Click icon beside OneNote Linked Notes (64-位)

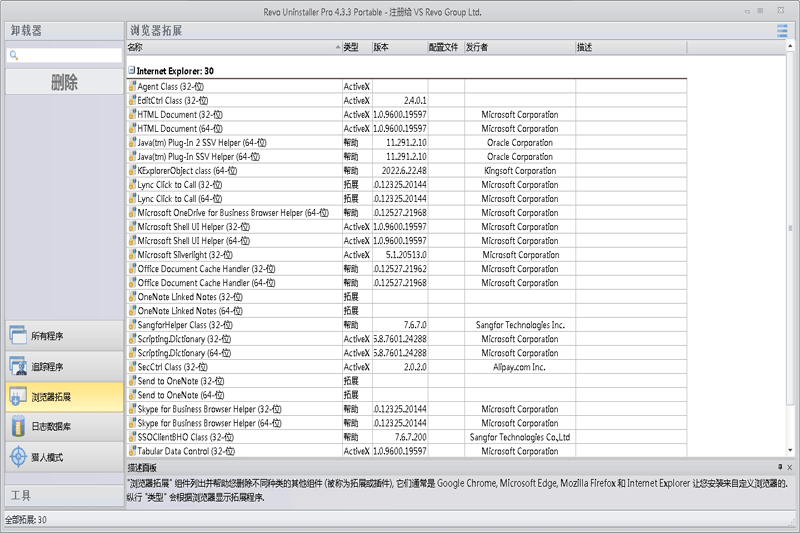click(x=132, y=311)
